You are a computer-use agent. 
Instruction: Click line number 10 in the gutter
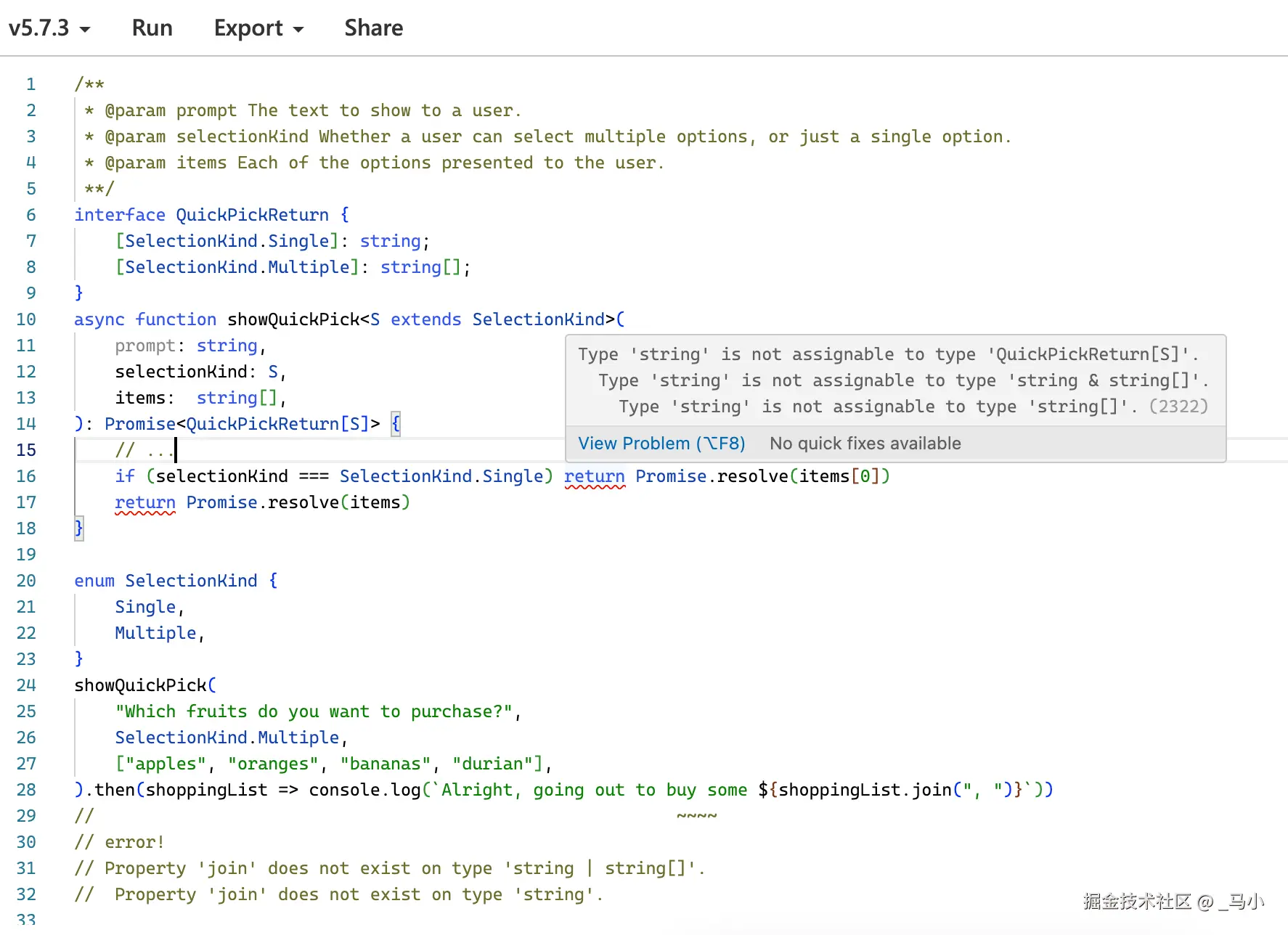pyautogui.click(x=26, y=319)
